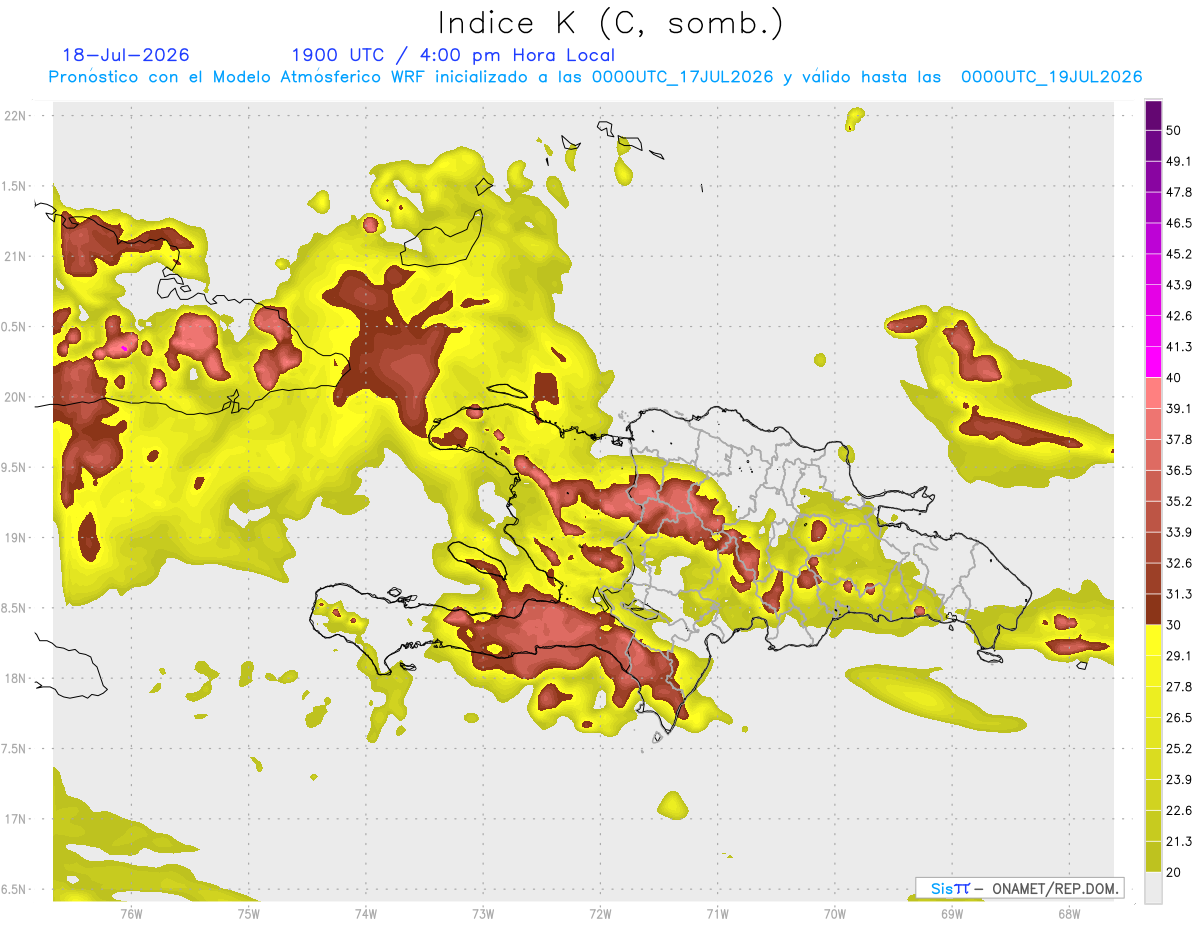Click the "70W" longitude label
This screenshot has width=1200, height=927.
click(x=835, y=913)
